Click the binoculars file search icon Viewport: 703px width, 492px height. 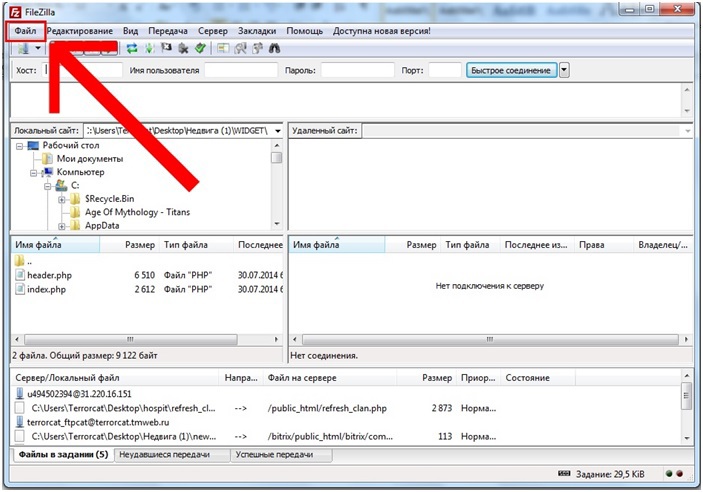tap(274, 48)
